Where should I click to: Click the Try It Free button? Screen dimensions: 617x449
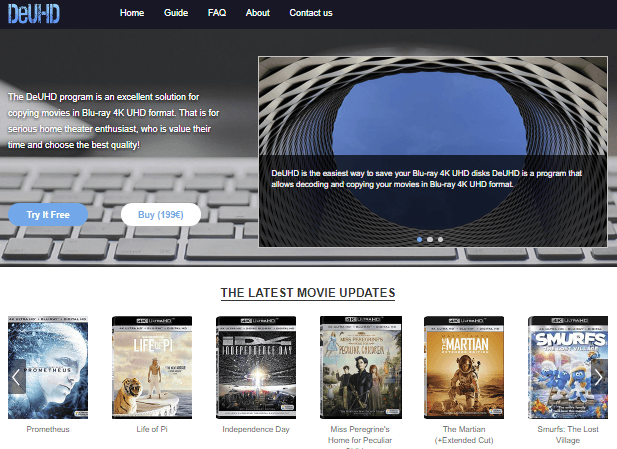(48, 215)
